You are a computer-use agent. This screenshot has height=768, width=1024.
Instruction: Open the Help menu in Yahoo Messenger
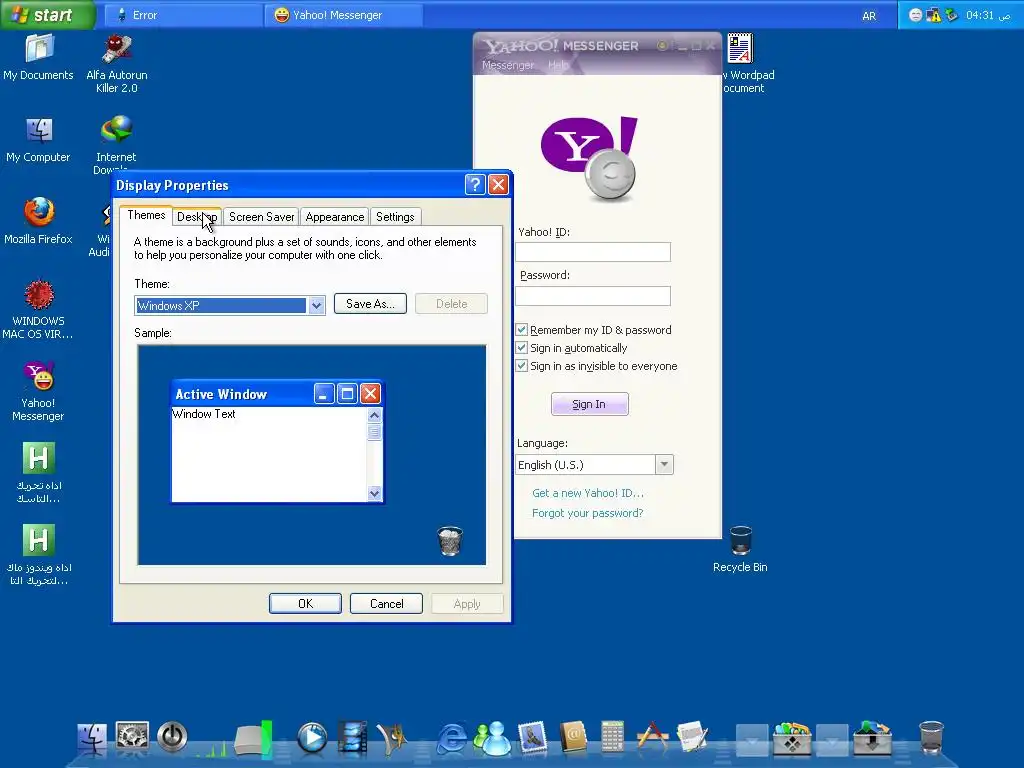point(558,65)
